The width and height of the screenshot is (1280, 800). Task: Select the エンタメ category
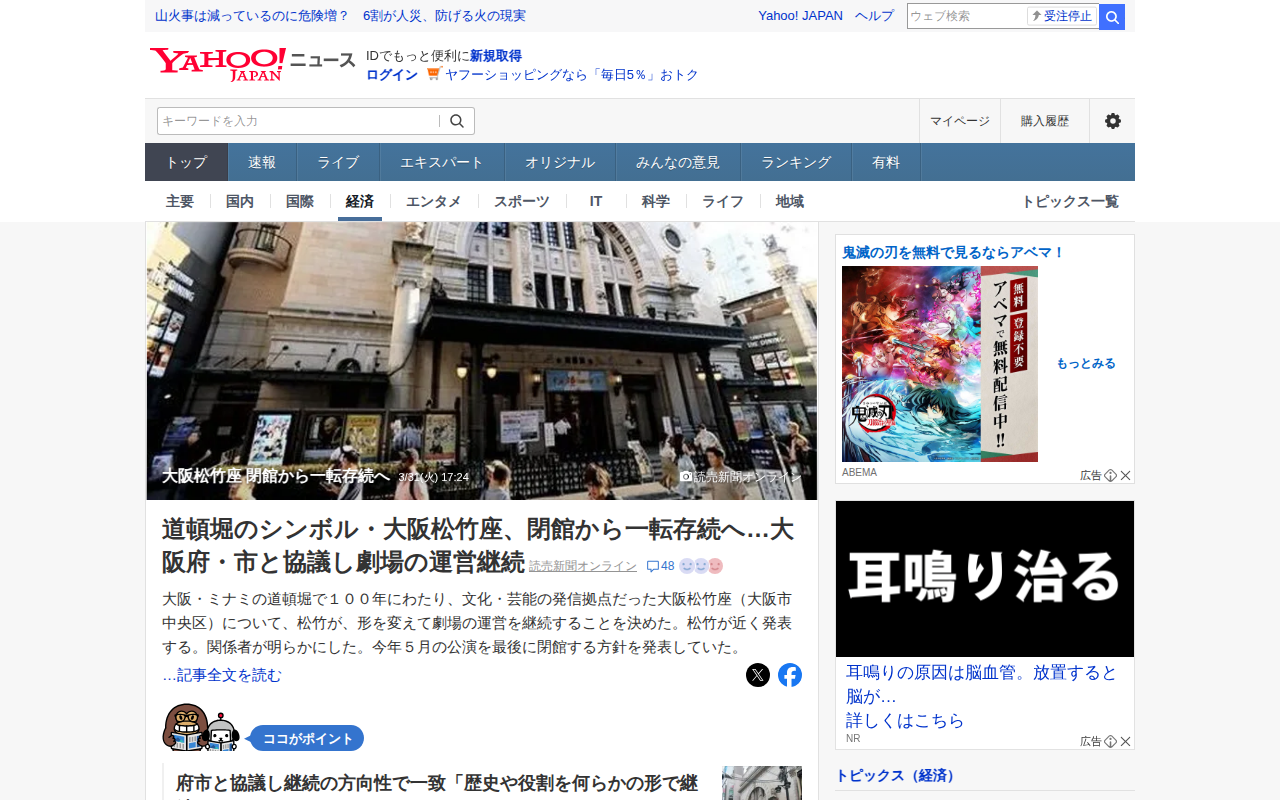point(434,201)
